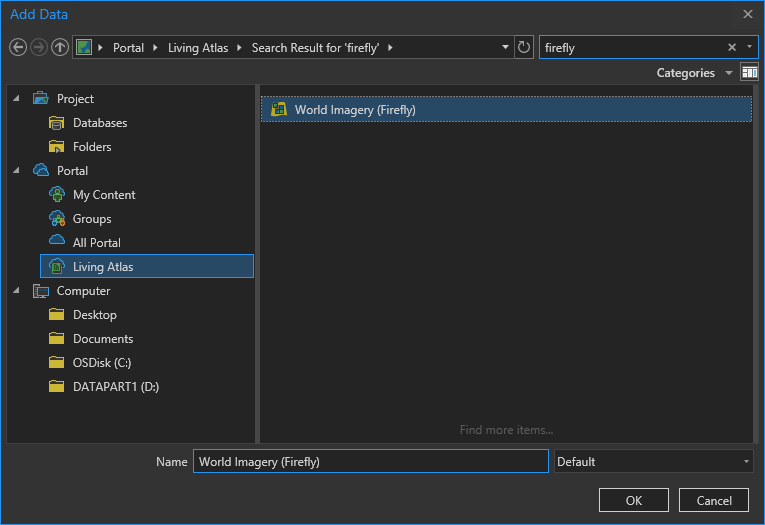This screenshot has height=525, width=765.
Task: Click OK to add the data
Action: tap(634, 500)
